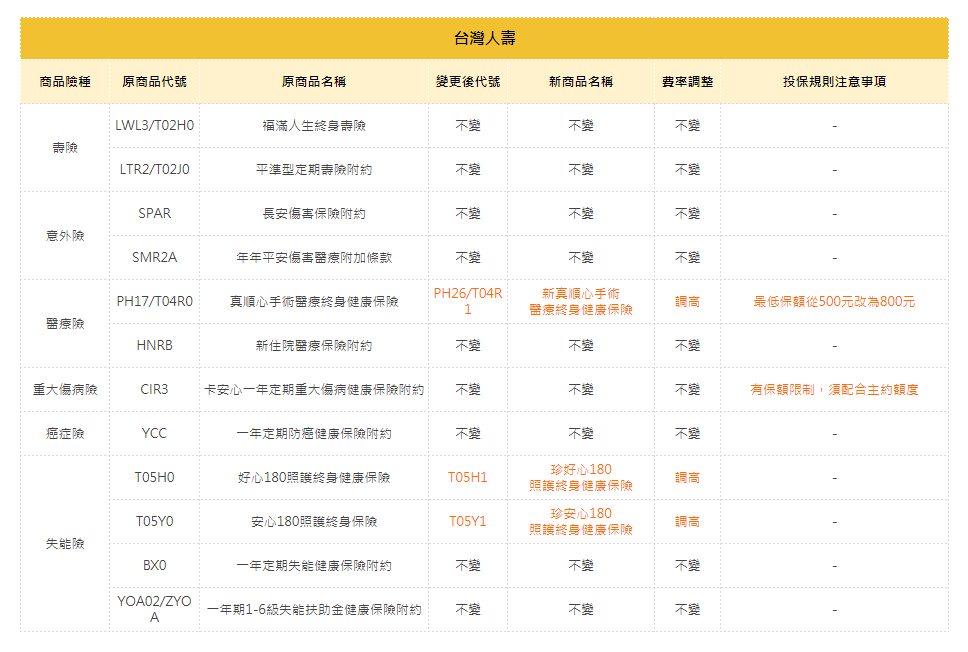968x652 pixels.
Task: Click 調高 in the T05H0 row
Action: [x=687, y=477]
